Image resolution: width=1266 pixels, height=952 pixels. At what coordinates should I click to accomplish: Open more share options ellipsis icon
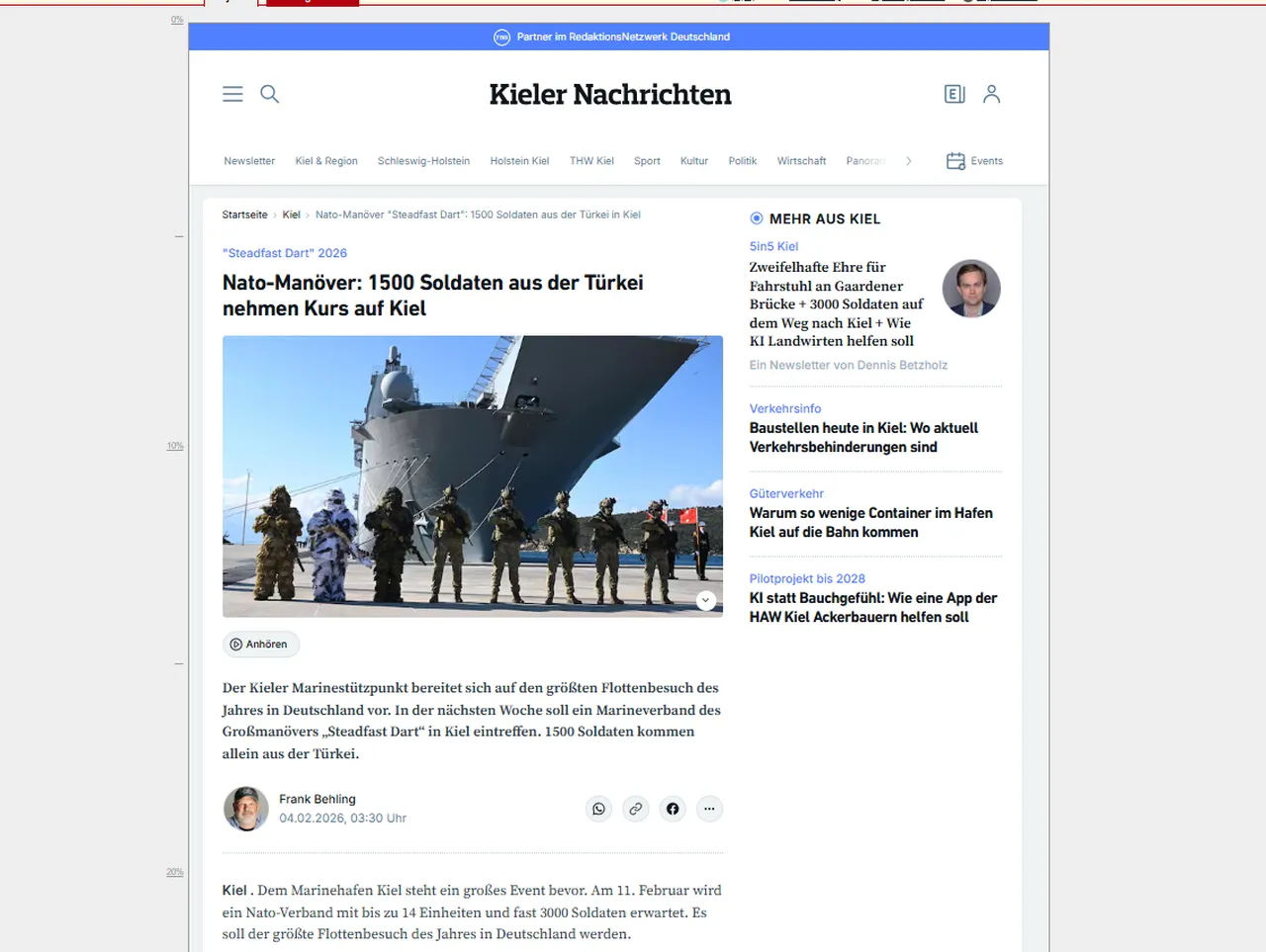point(709,809)
